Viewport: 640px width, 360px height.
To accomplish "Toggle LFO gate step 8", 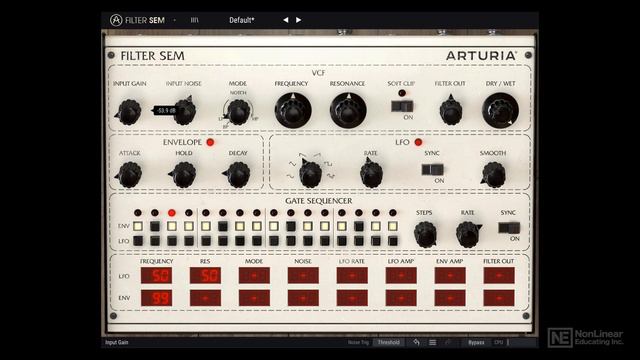I will [x=257, y=241].
